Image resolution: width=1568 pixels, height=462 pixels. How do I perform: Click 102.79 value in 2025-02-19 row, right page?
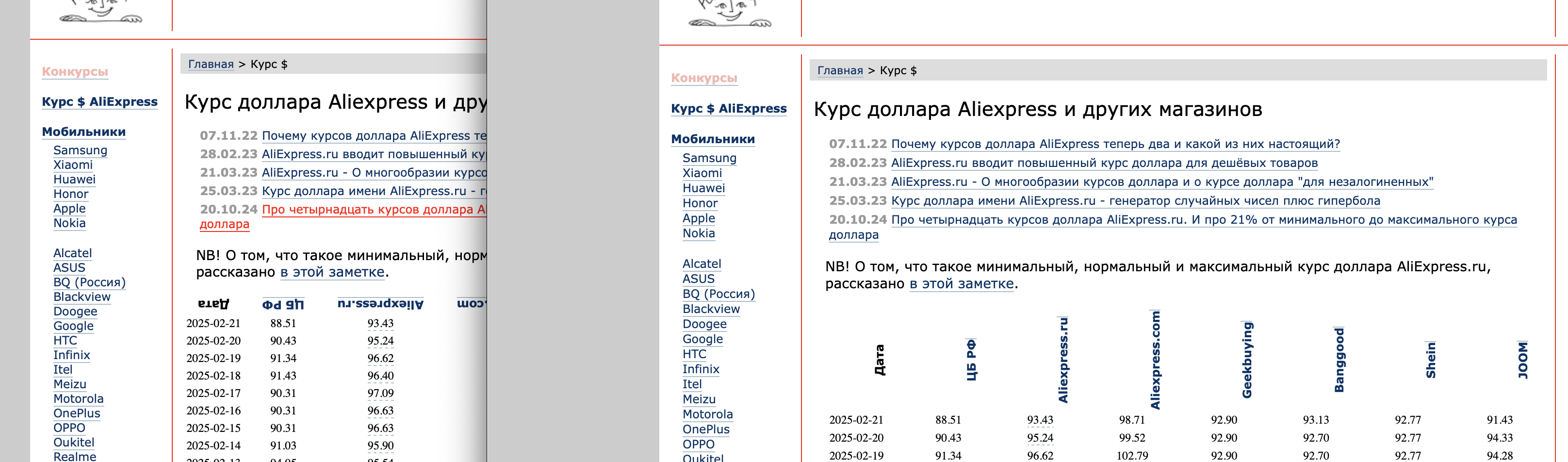tap(1131, 455)
